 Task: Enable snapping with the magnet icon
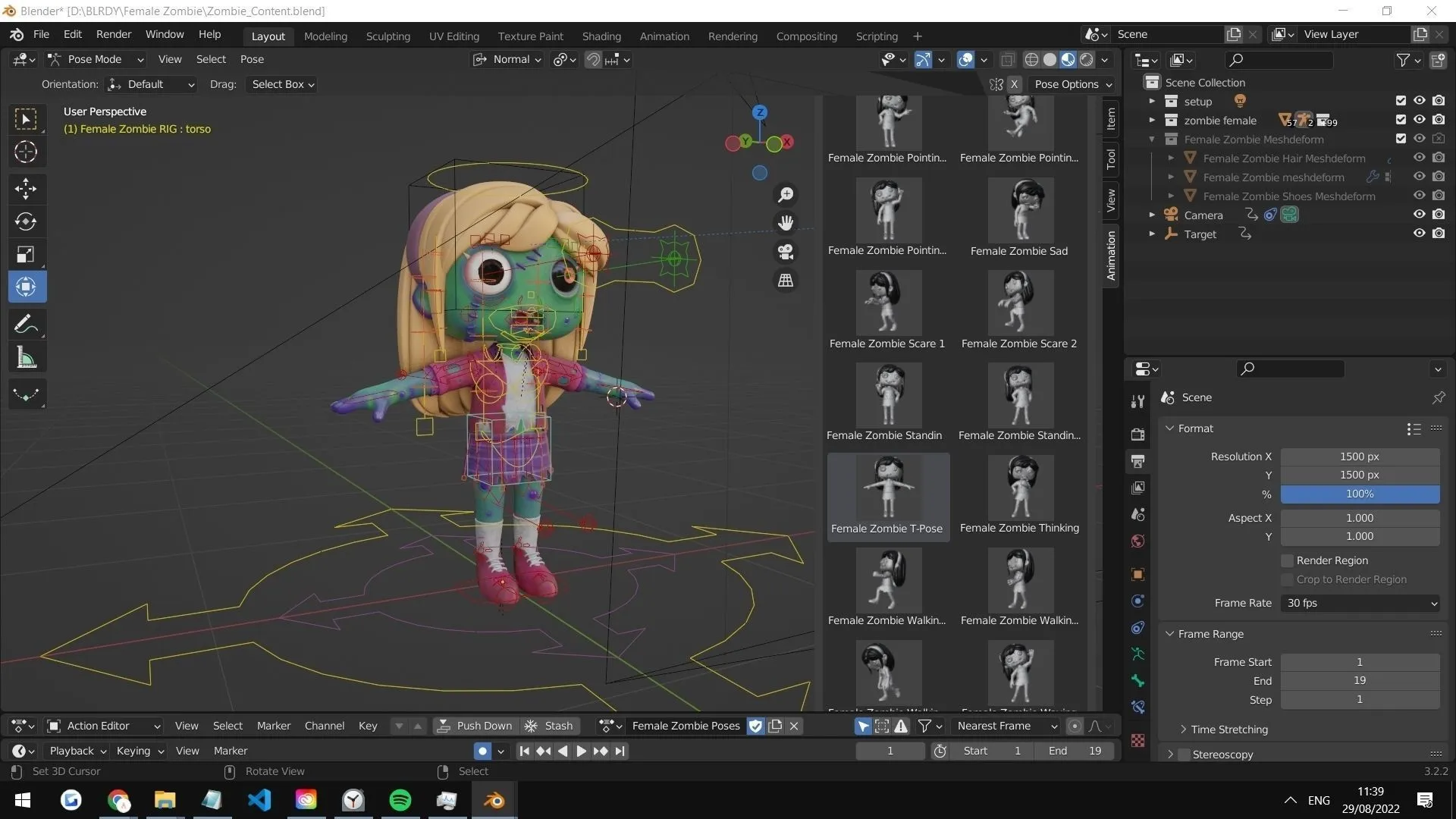(592, 59)
